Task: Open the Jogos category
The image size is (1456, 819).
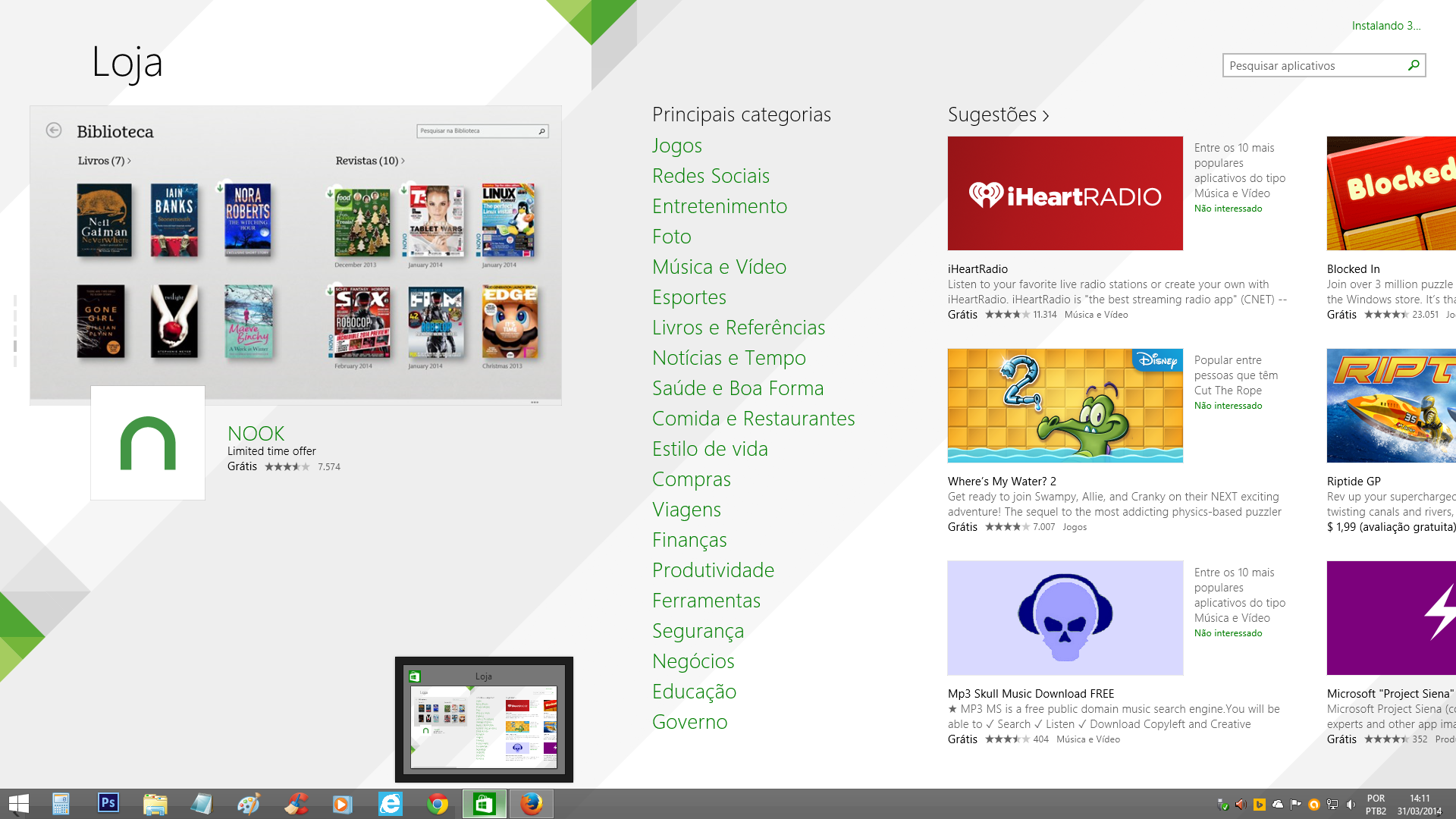Action: click(x=676, y=146)
